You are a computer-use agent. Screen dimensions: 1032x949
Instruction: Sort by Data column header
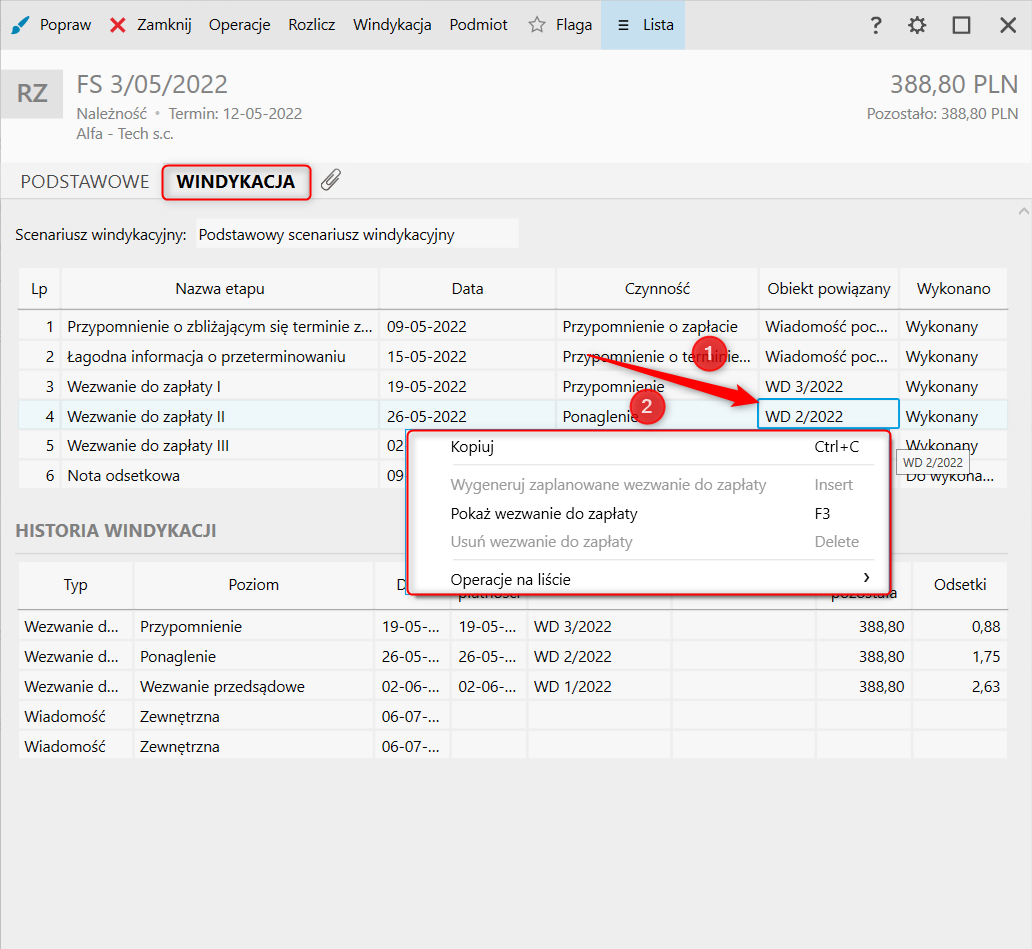coord(467,289)
